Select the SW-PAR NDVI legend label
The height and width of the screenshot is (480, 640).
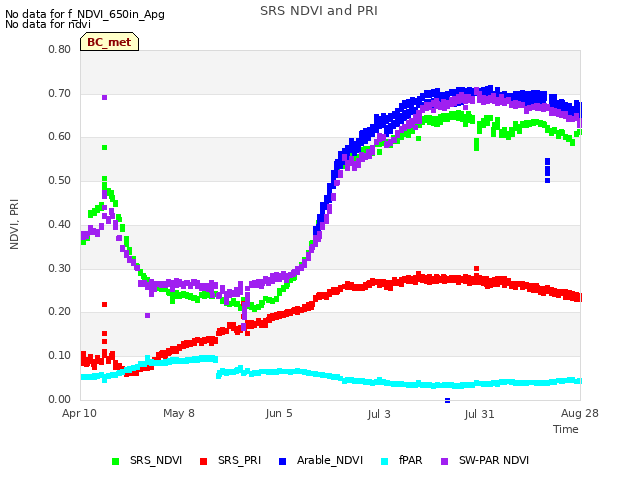click(x=494, y=460)
